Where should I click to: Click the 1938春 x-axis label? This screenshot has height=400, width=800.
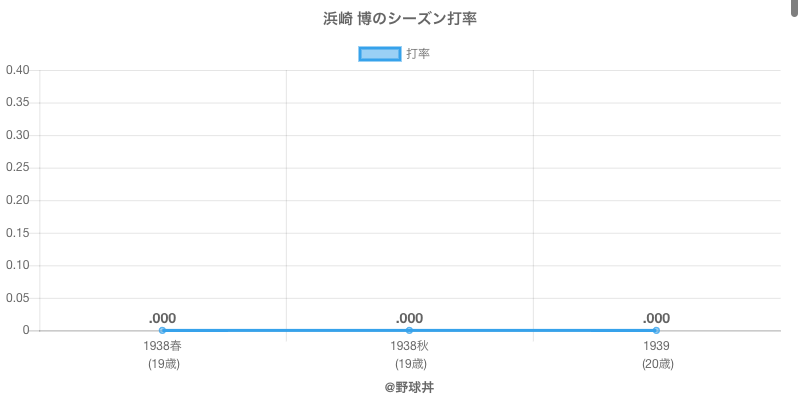163,346
